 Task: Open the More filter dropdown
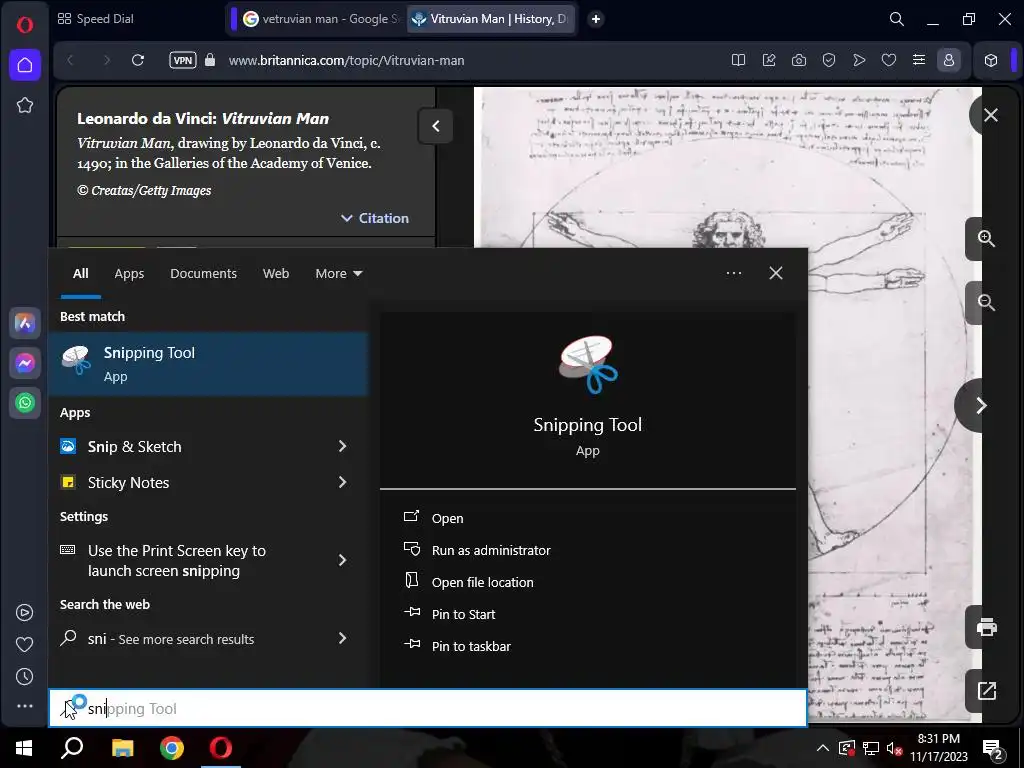point(338,274)
